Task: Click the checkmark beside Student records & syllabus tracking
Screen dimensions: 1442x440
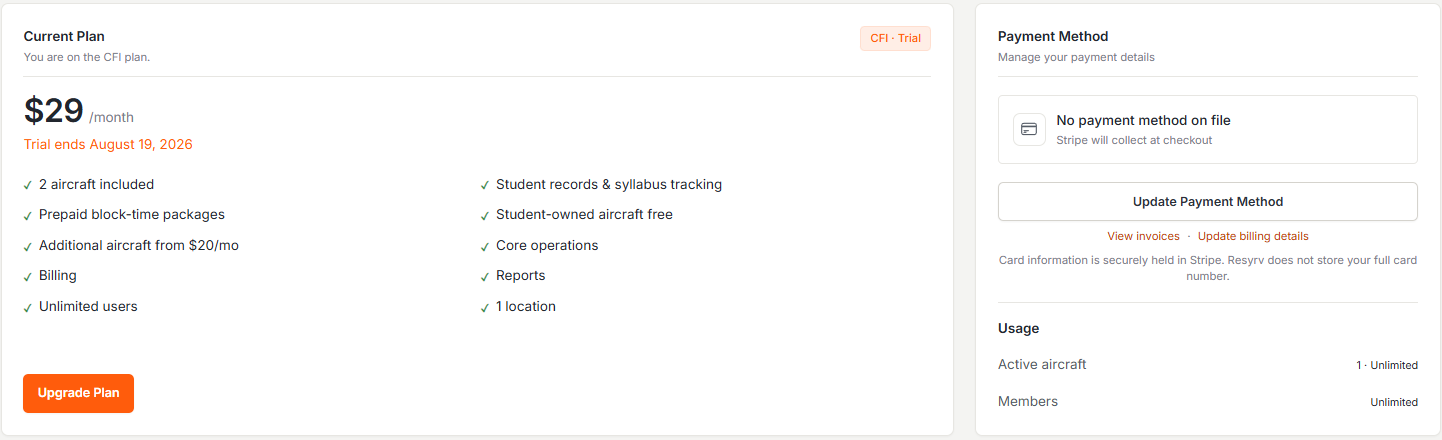Action: [x=485, y=185]
